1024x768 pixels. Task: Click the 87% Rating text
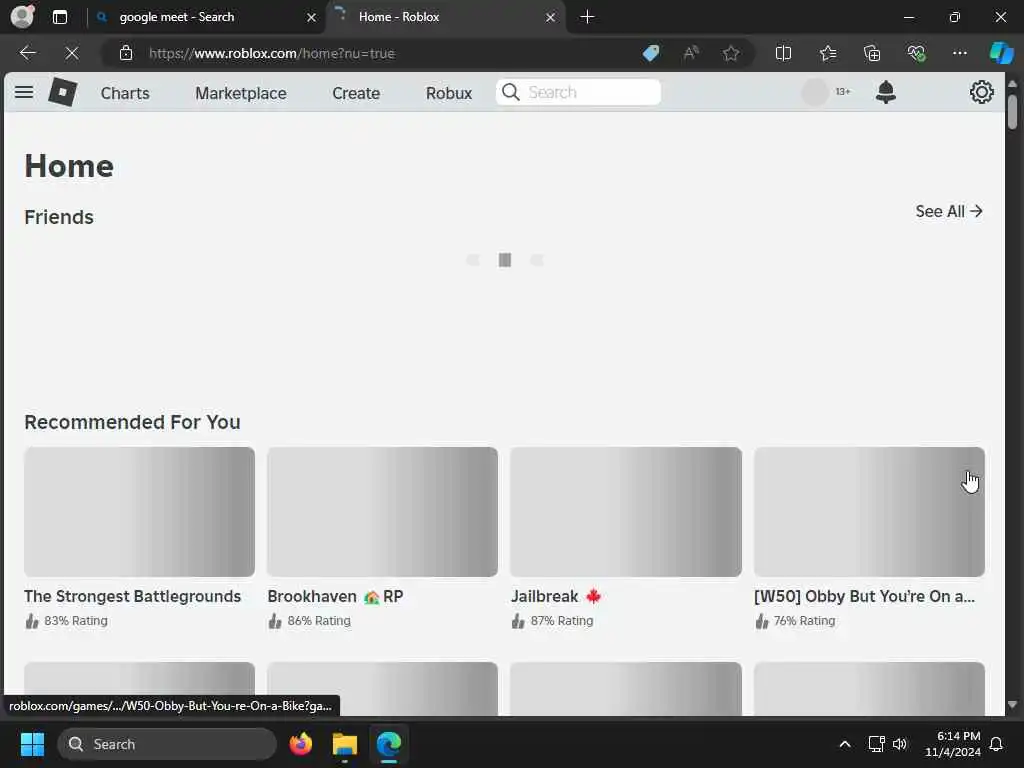(562, 620)
